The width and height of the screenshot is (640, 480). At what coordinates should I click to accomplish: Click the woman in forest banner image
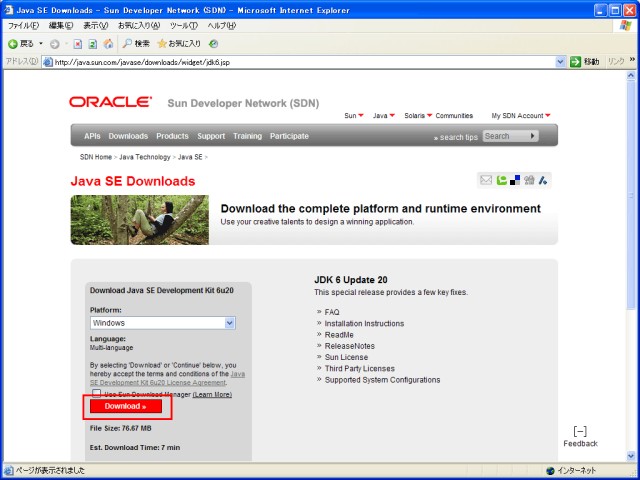click(140, 220)
